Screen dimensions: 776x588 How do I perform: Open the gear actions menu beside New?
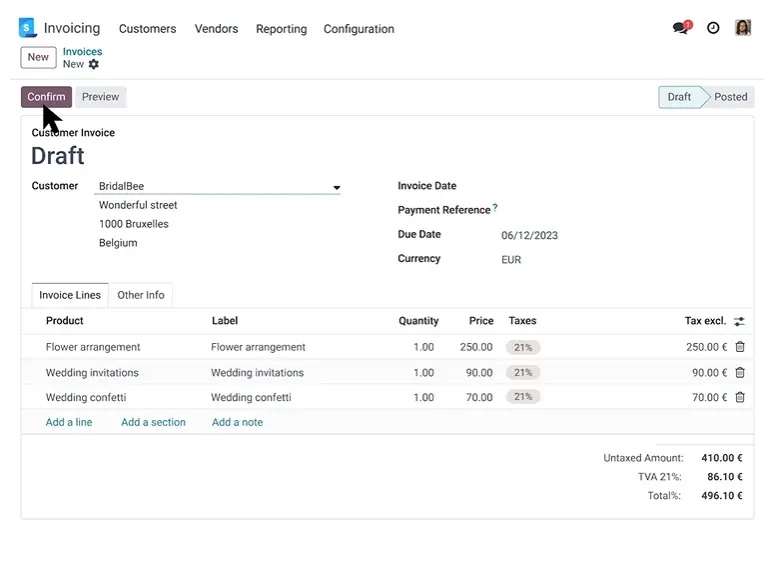[94, 64]
